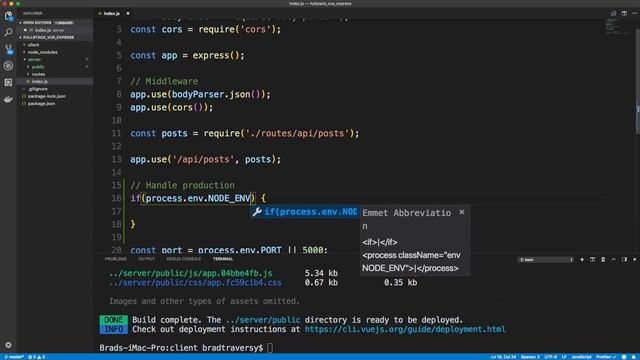Open package.json in the explorer
The image size is (640, 360).
[x=41, y=104]
